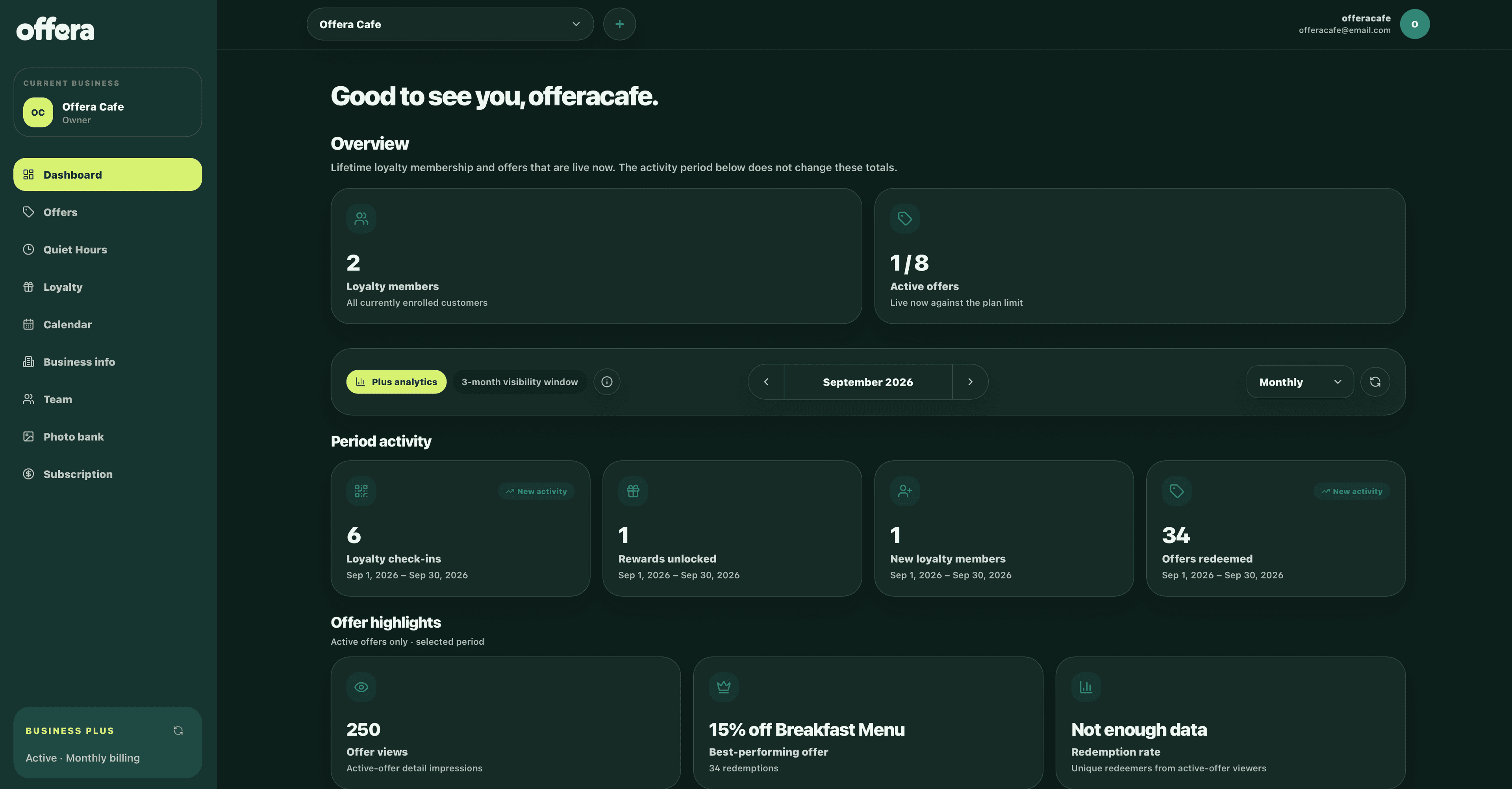The width and height of the screenshot is (1512, 789).
Task: Click the 3-month visibility window chip
Action: click(519, 382)
